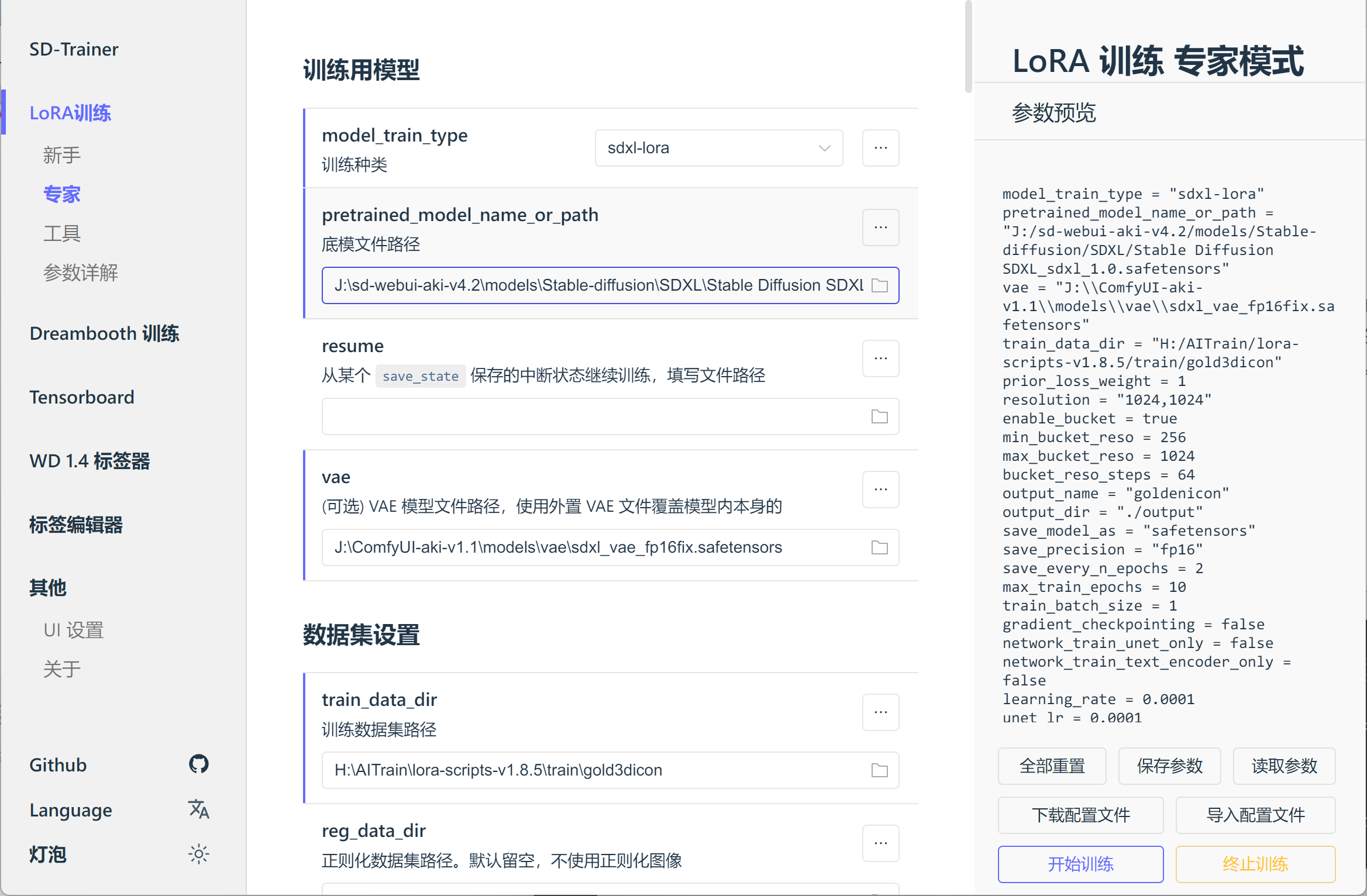Click the 灯泡 label in sidebar
1367x896 pixels.
[48, 854]
